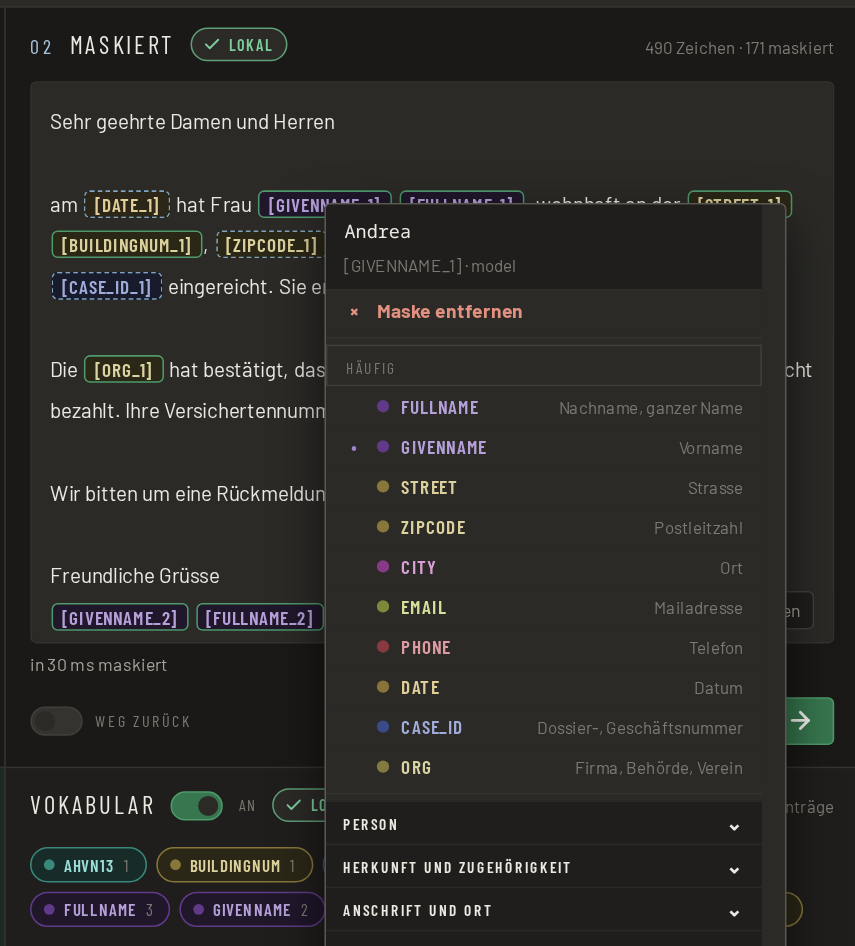Viewport: 855px width, 946px height.
Task: Click the red dot beside PHONE
Action: point(383,647)
